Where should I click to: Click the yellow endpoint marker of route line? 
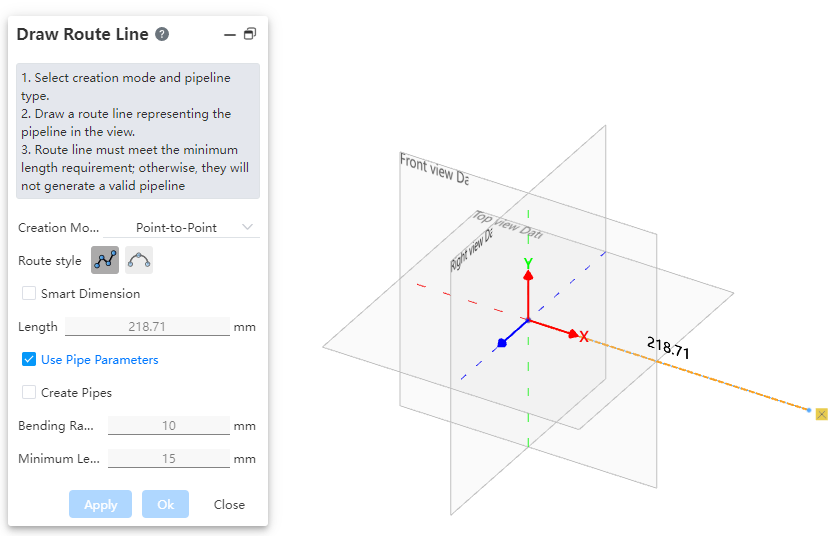[x=821, y=414]
